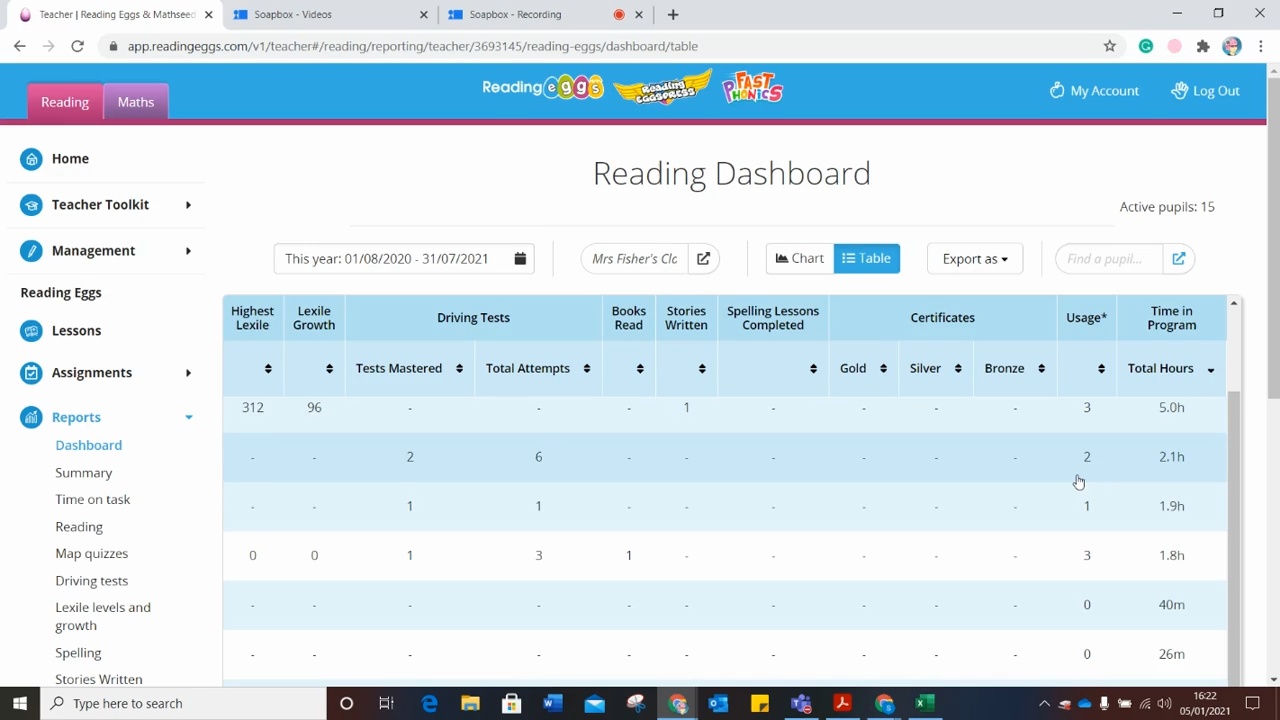Click the Fast Phonics logo
Screen dimensions: 1280x720
[752, 87]
